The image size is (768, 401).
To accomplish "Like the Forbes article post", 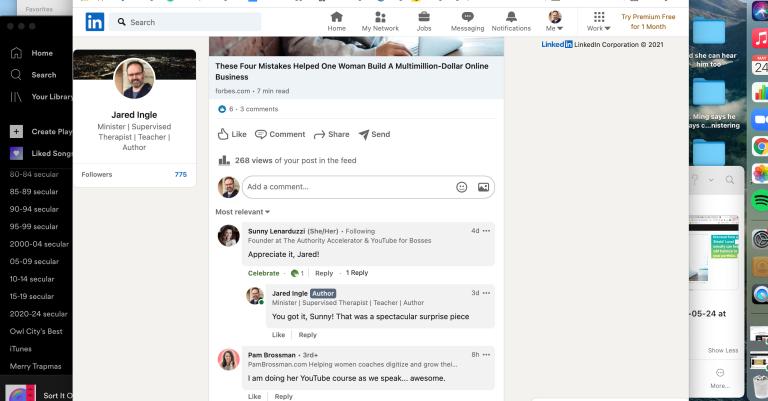I will click(x=232, y=134).
